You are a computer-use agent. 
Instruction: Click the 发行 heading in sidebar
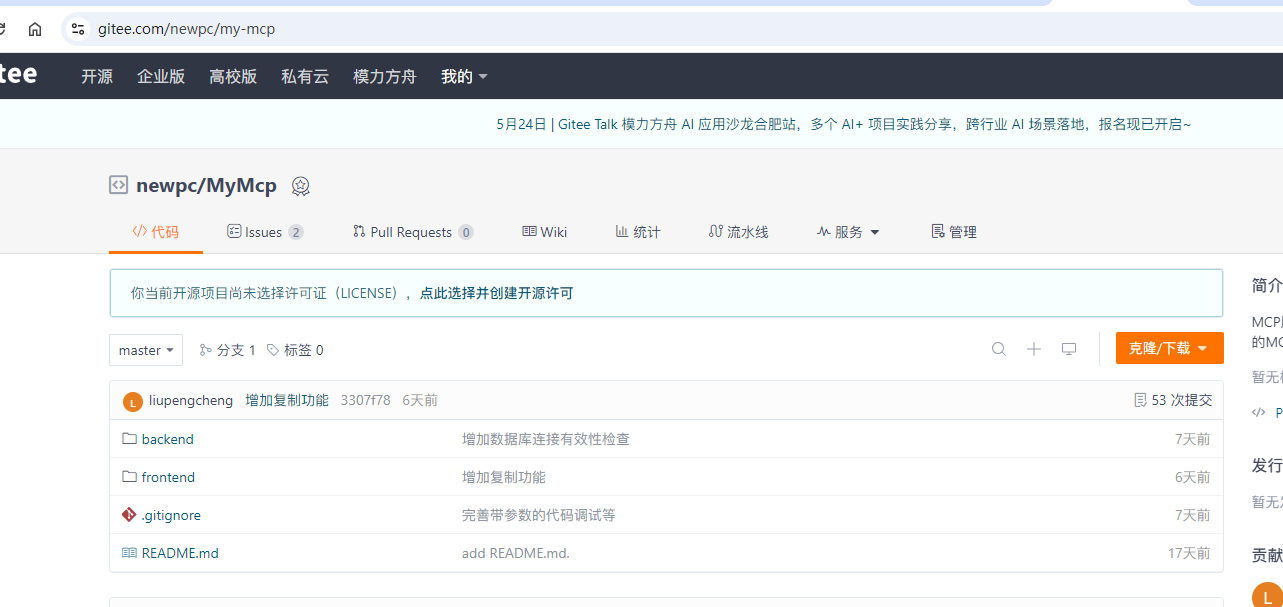point(1267,466)
